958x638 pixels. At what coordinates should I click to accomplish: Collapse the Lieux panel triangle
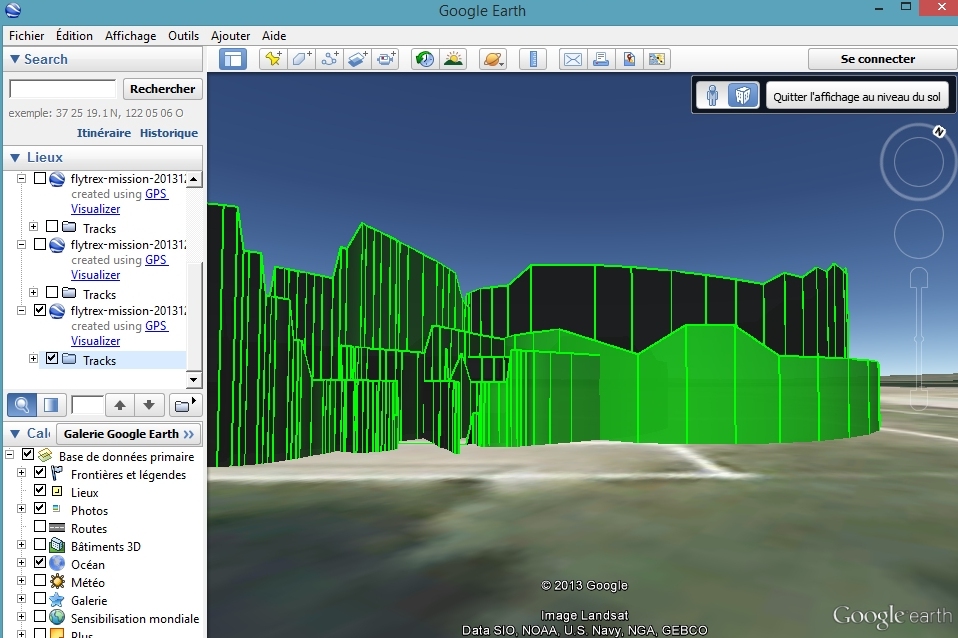click(15, 158)
